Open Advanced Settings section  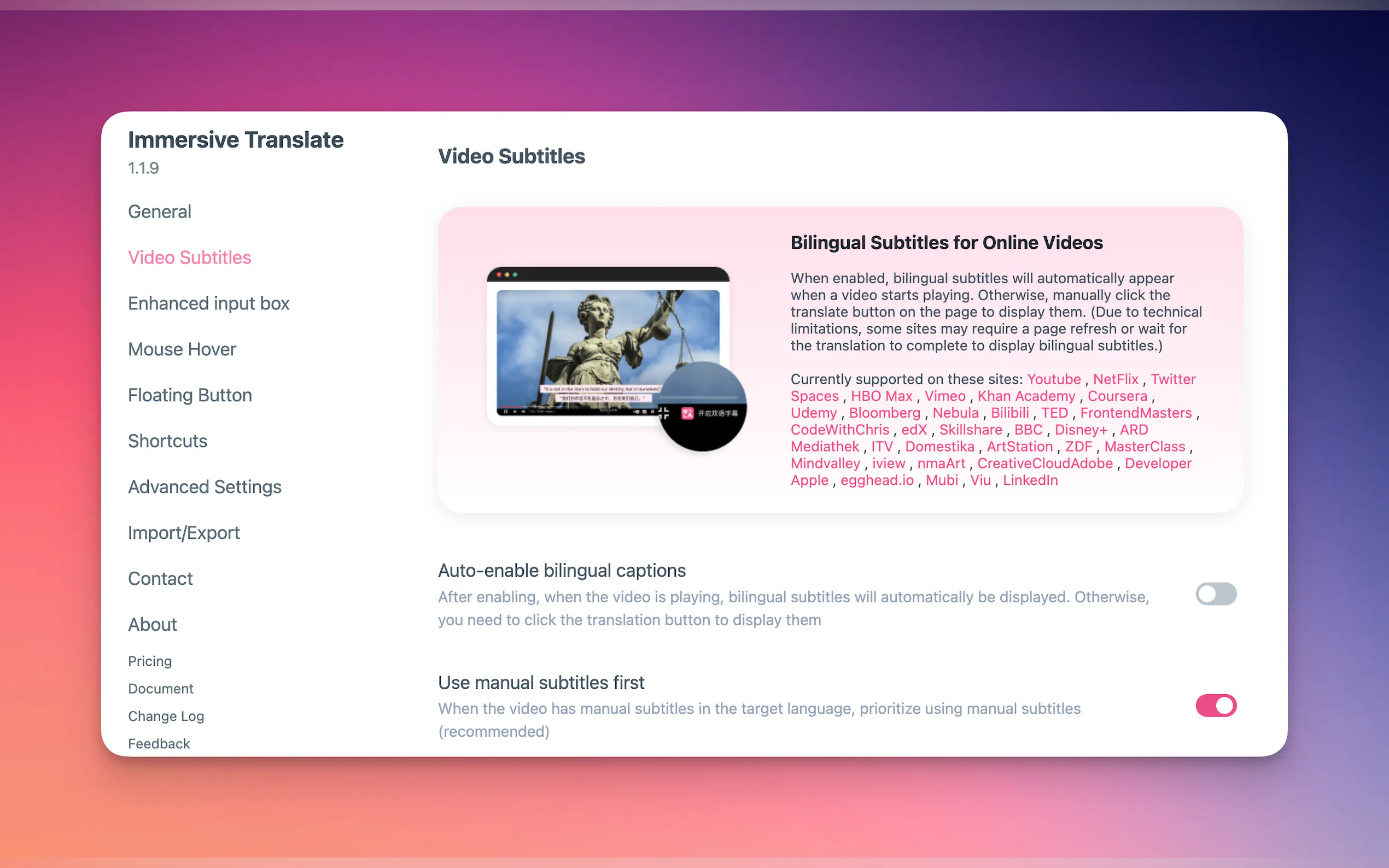(x=205, y=487)
